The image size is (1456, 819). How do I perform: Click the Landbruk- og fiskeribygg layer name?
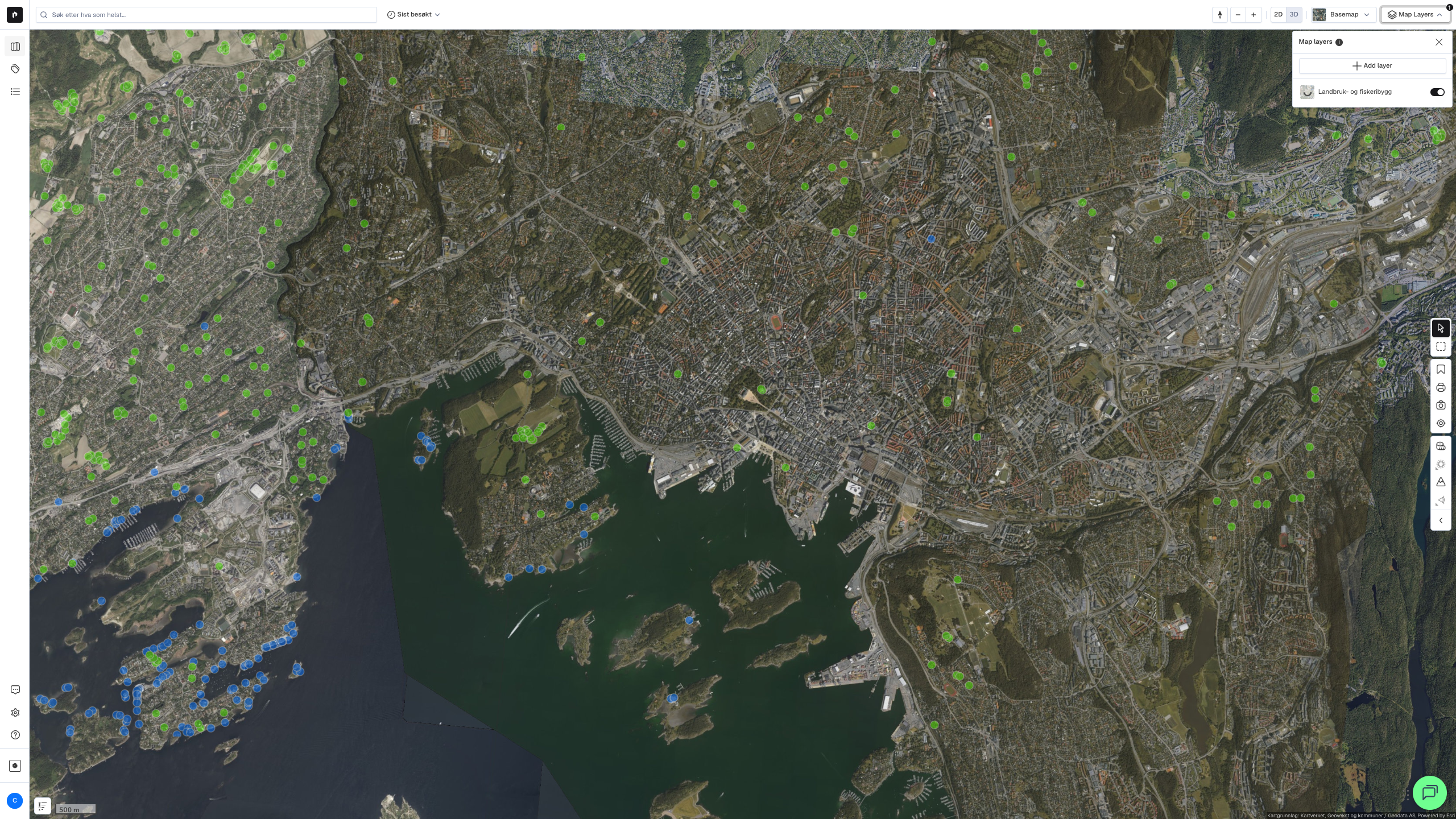[1355, 92]
